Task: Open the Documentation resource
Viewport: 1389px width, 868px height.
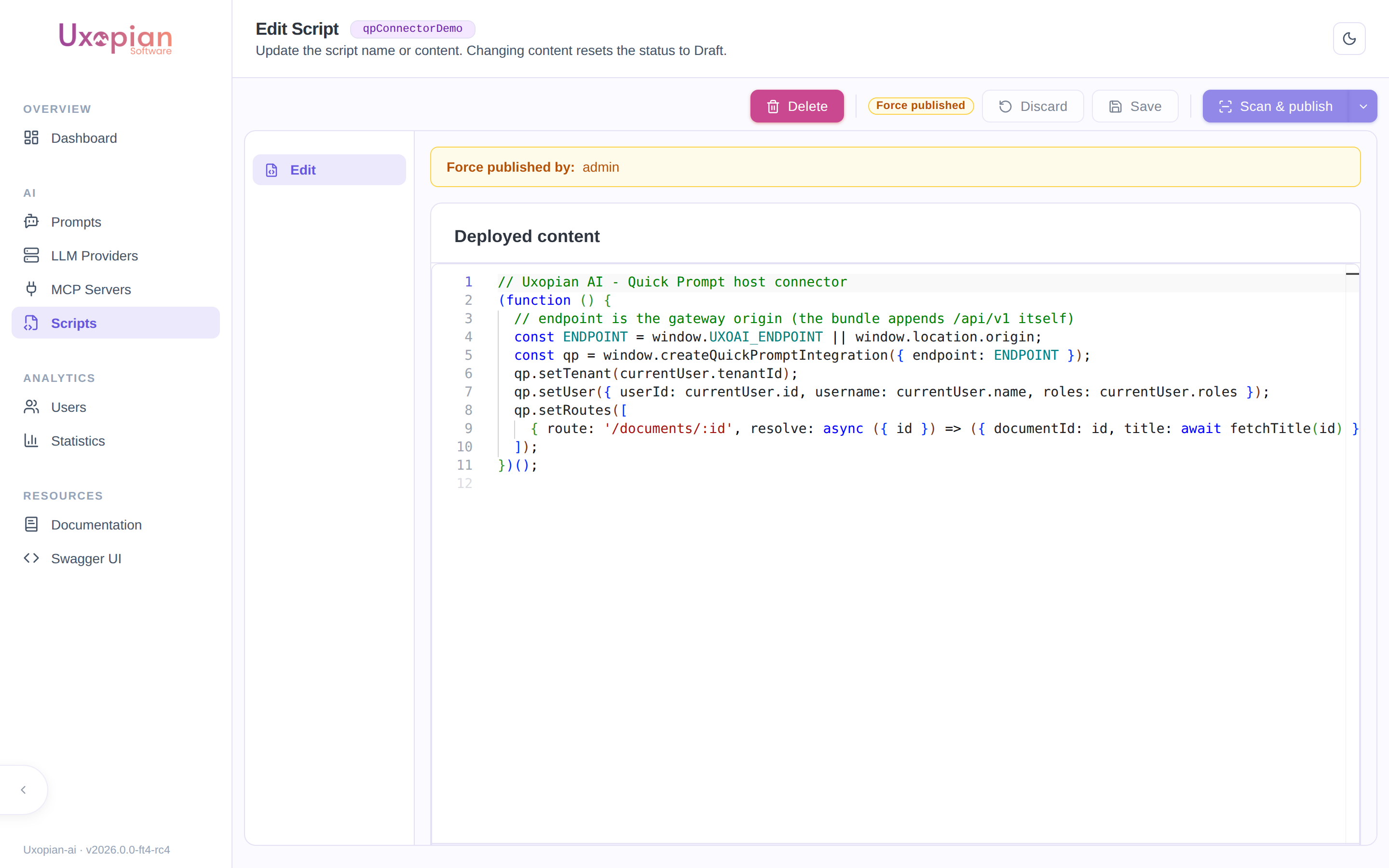Action: click(115, 525)
